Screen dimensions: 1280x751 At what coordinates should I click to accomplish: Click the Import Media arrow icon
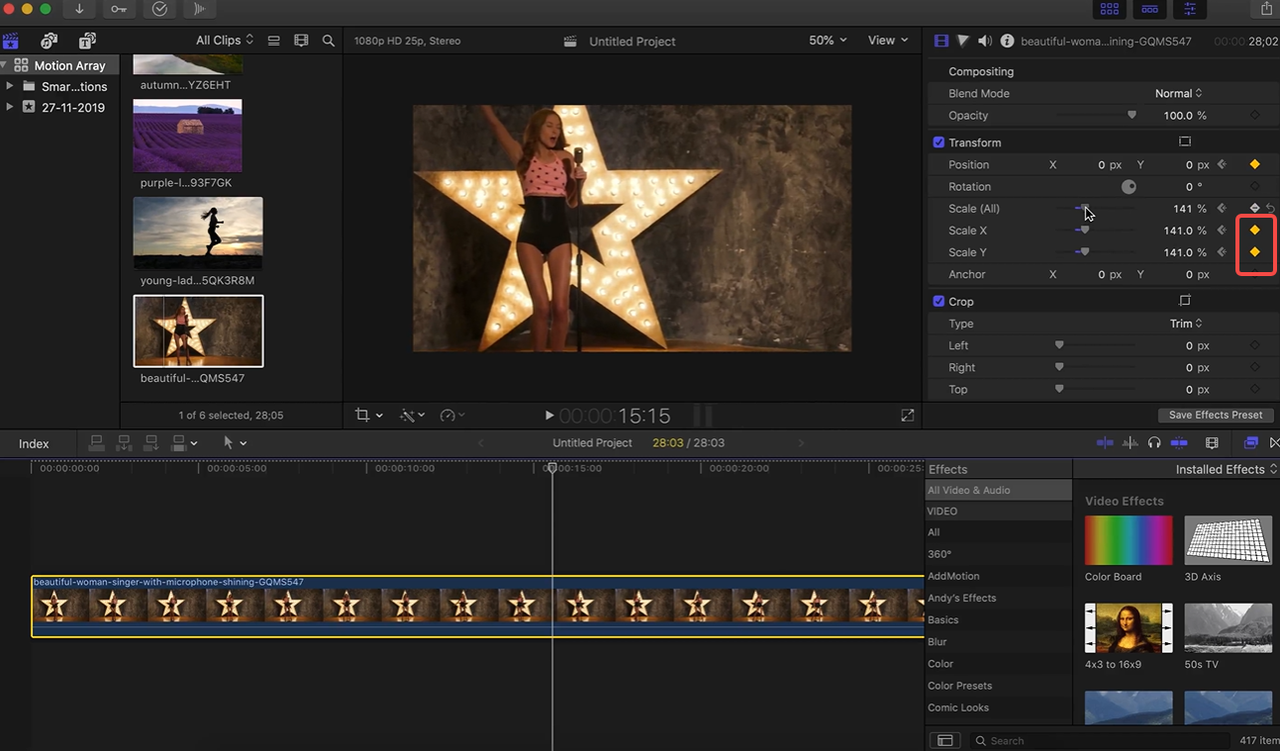point(79,9)
